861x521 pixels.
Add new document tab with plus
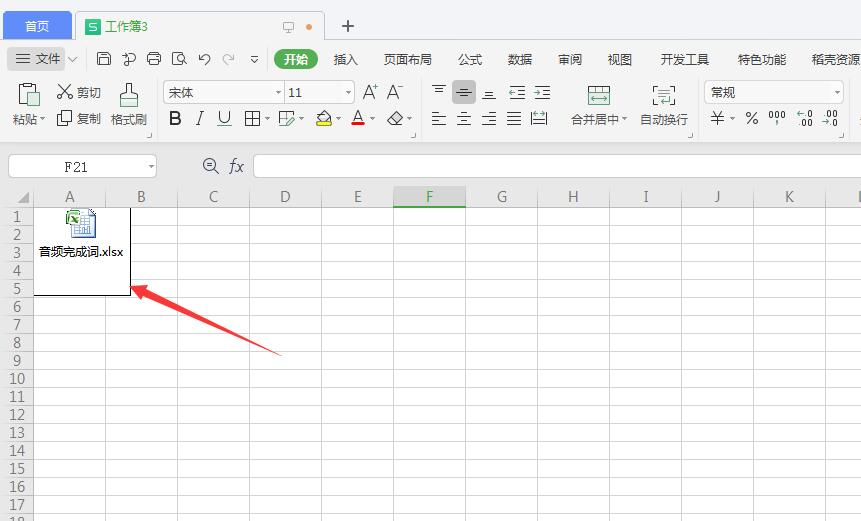[x=348, y=26]
